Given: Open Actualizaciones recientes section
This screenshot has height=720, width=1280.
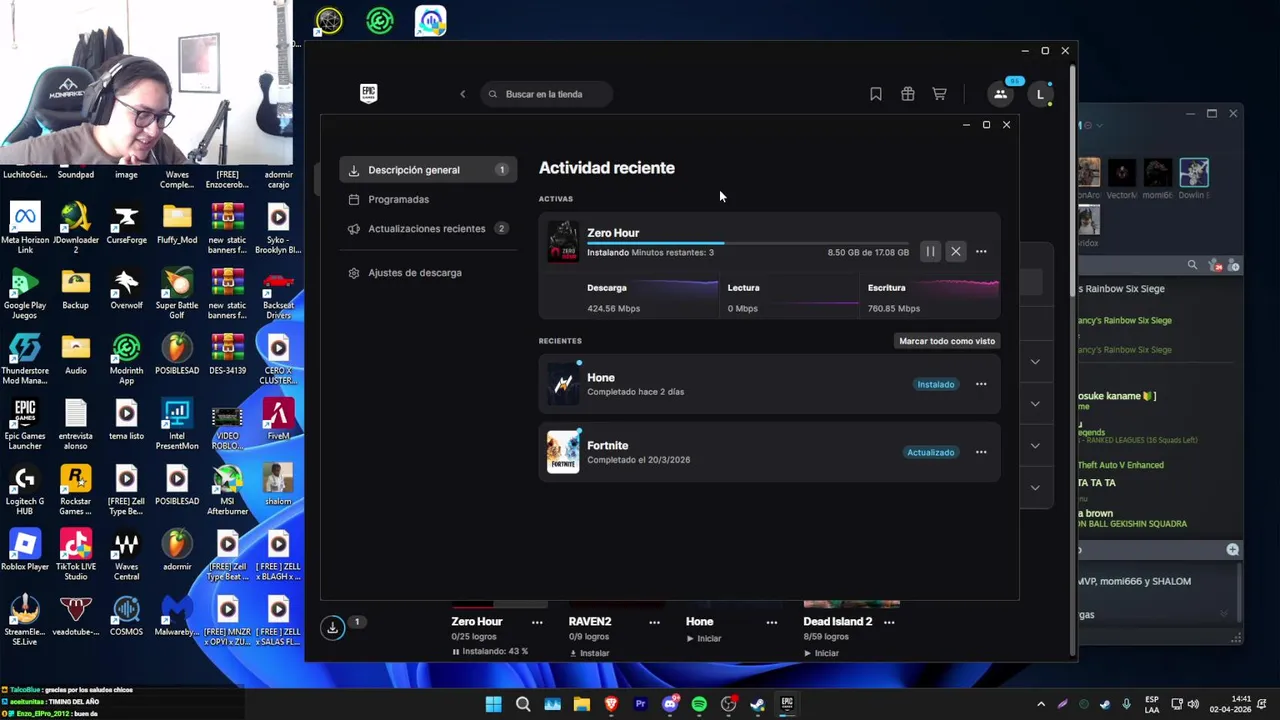Looking at the screenshot, I should coord(428,229).
